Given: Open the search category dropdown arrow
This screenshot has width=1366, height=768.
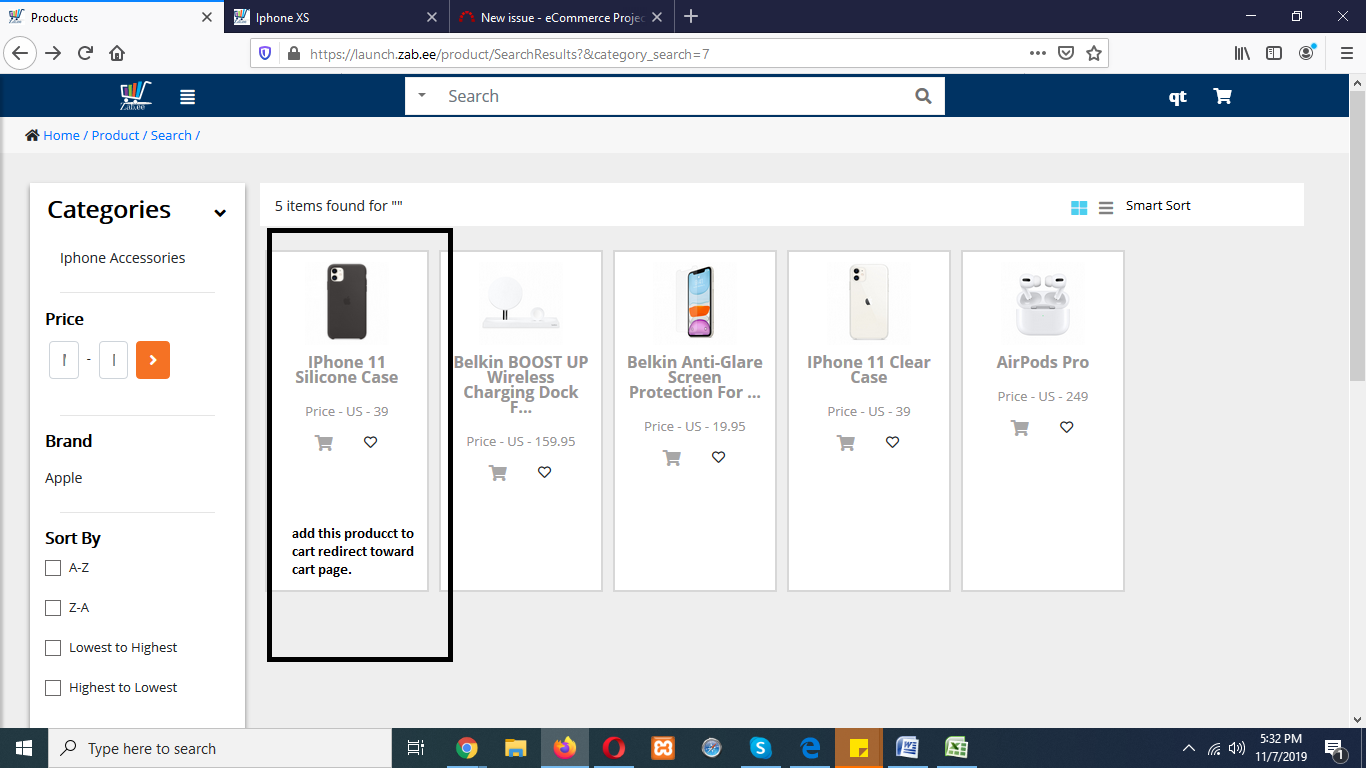Looking at the screenshot, I should pos(422,95).
